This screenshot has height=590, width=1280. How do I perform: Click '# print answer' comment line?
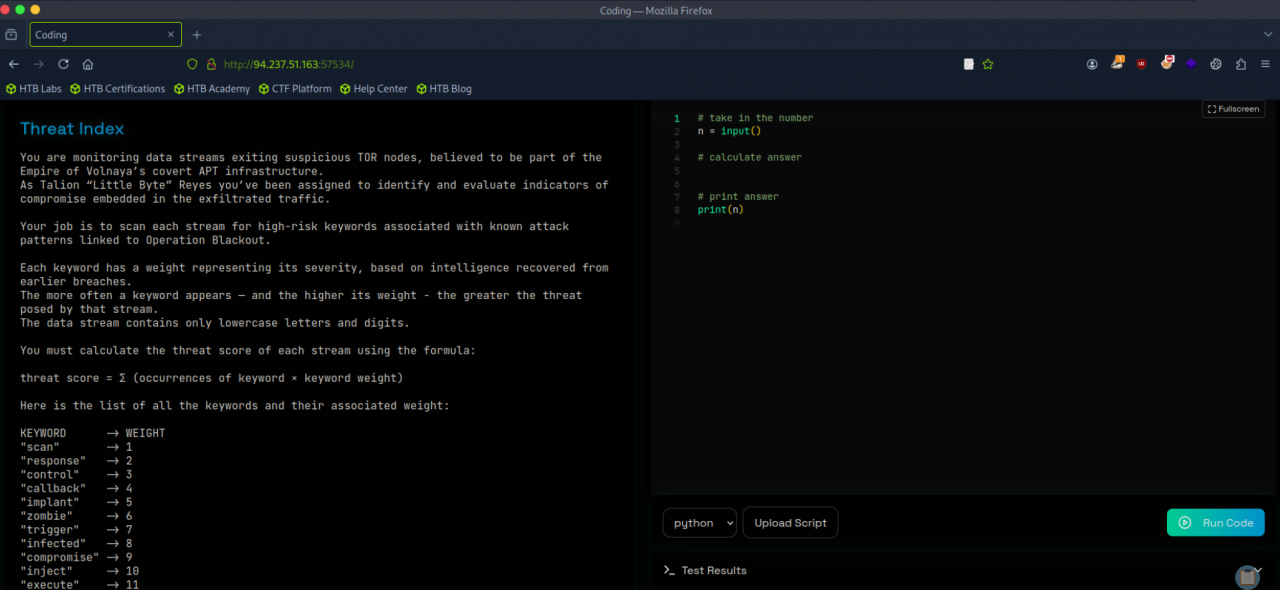(738, 197)
